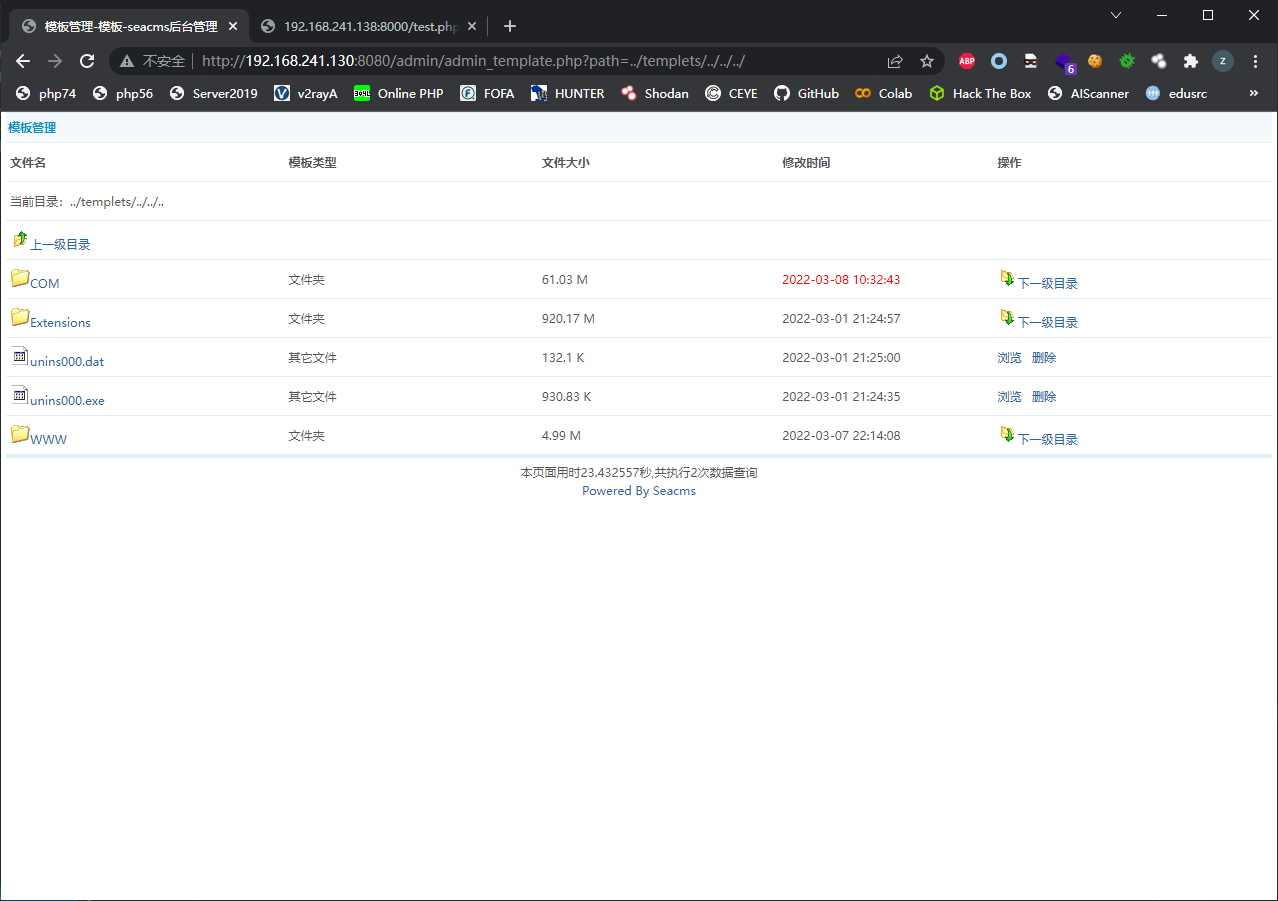Screen dimensions: 1278x901
Task: Click the unins000.exe file name
Action: pos(67,400)
